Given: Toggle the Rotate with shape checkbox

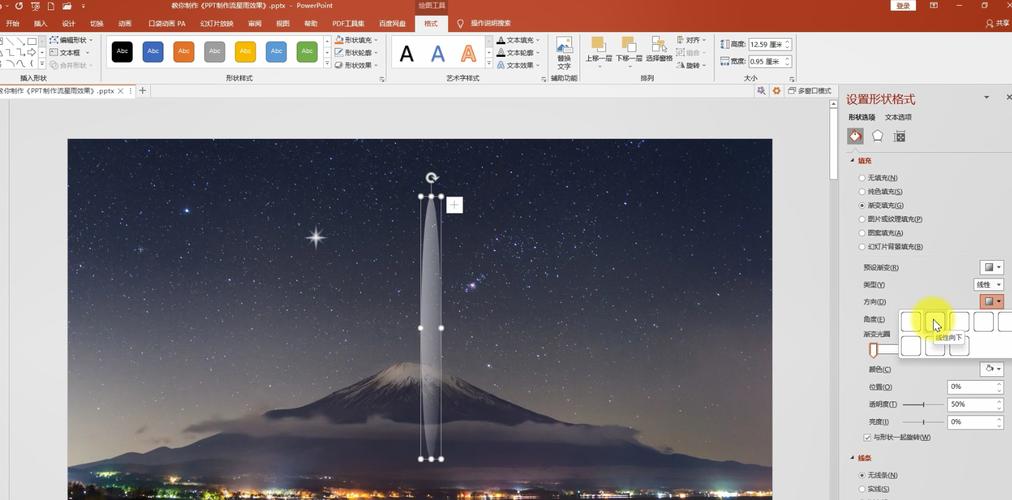Looking at the screenshot, I should coord(867,437).
